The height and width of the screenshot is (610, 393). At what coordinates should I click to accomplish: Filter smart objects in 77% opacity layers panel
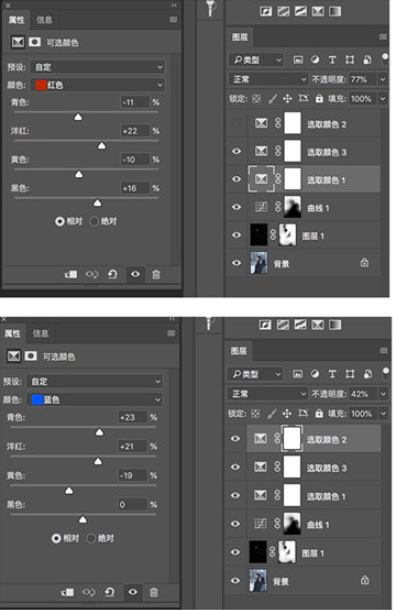click(367, 60)
